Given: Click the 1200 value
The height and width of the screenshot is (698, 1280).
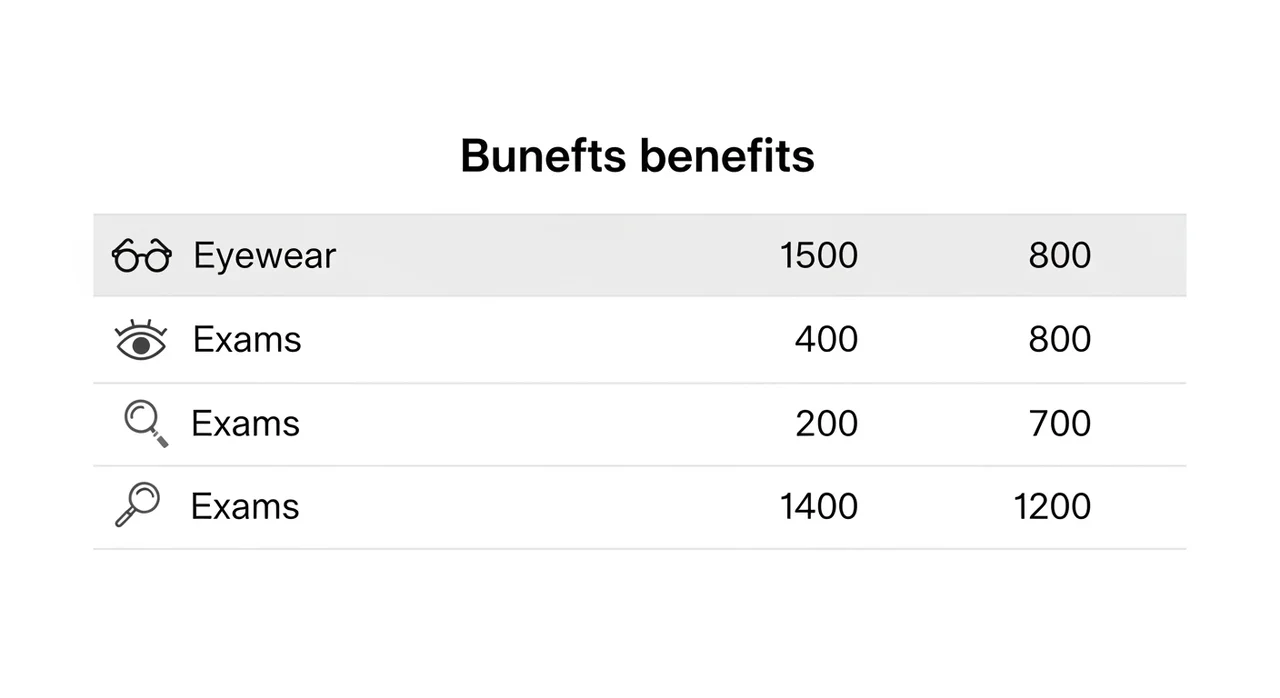Looking at the screenshot, I should click(1052, 507).
